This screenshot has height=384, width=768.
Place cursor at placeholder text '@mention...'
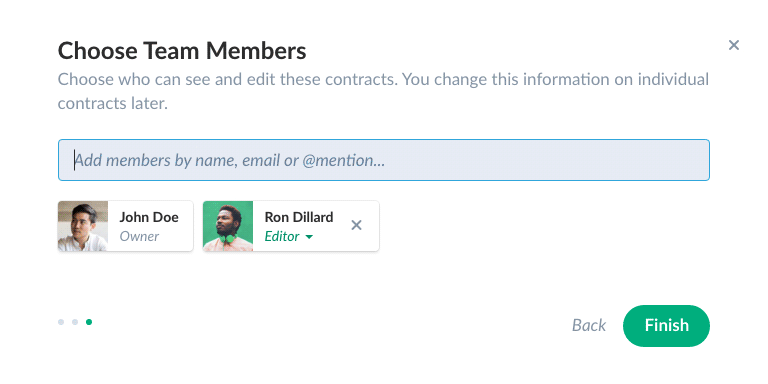(343, 161)
